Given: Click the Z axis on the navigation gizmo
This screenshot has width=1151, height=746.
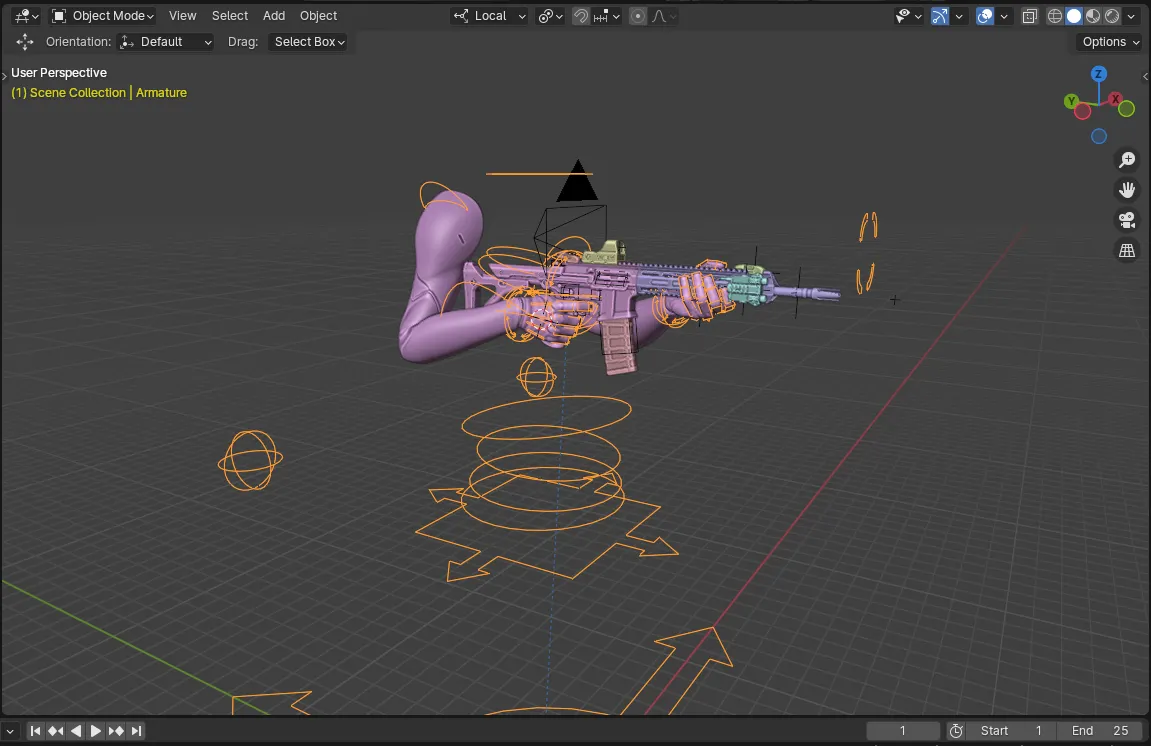Looking at the screenshot, I should (x=1098, y=74).
